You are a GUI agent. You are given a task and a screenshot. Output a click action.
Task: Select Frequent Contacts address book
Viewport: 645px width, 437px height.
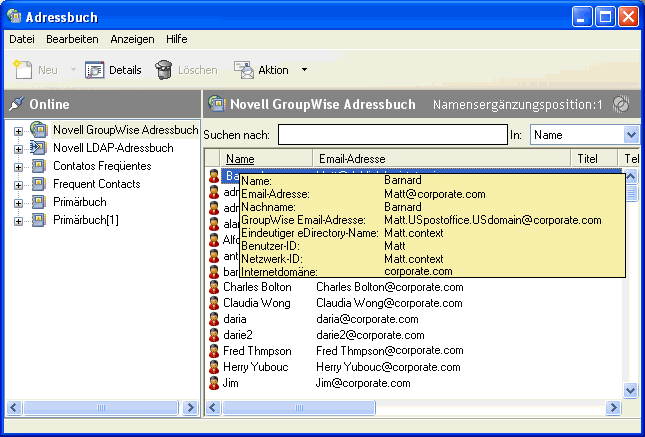click(97, 184)
